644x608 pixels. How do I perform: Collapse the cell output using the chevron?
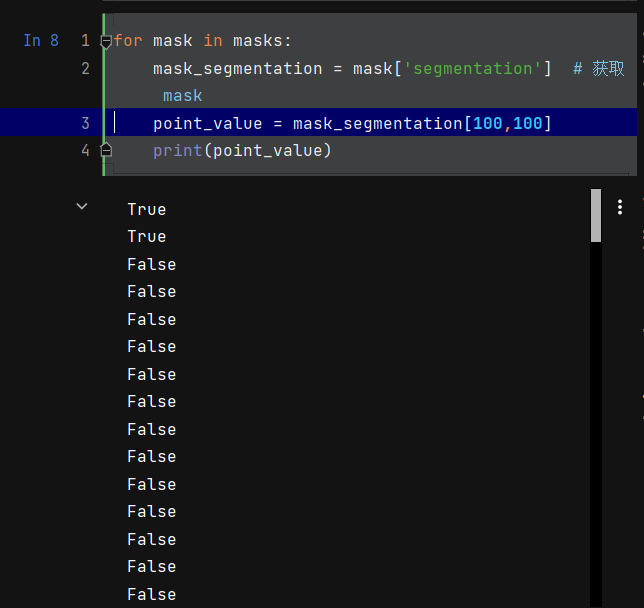click(x=82, y=206)
